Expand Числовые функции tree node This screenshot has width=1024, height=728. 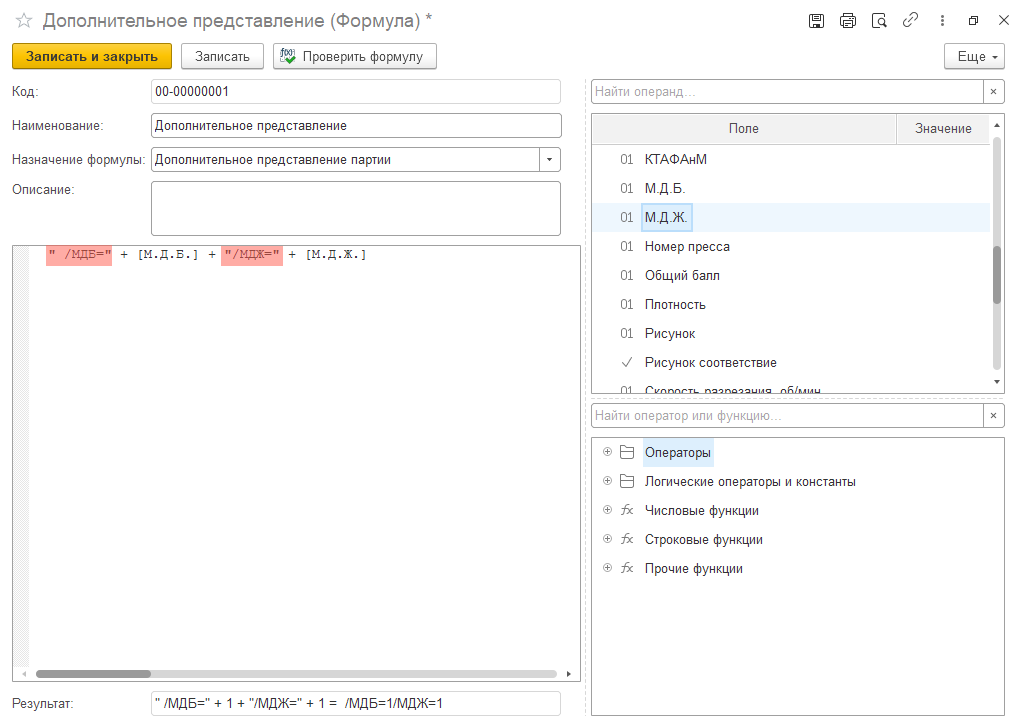[607, 511]
